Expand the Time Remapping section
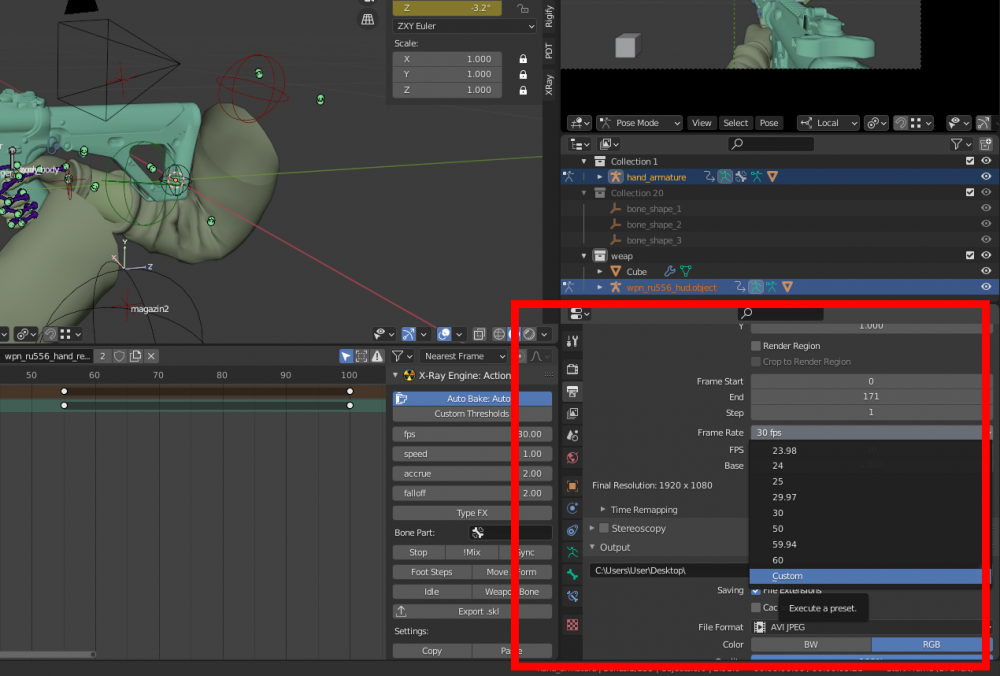1000x676 pixels. tap(643, 510)
